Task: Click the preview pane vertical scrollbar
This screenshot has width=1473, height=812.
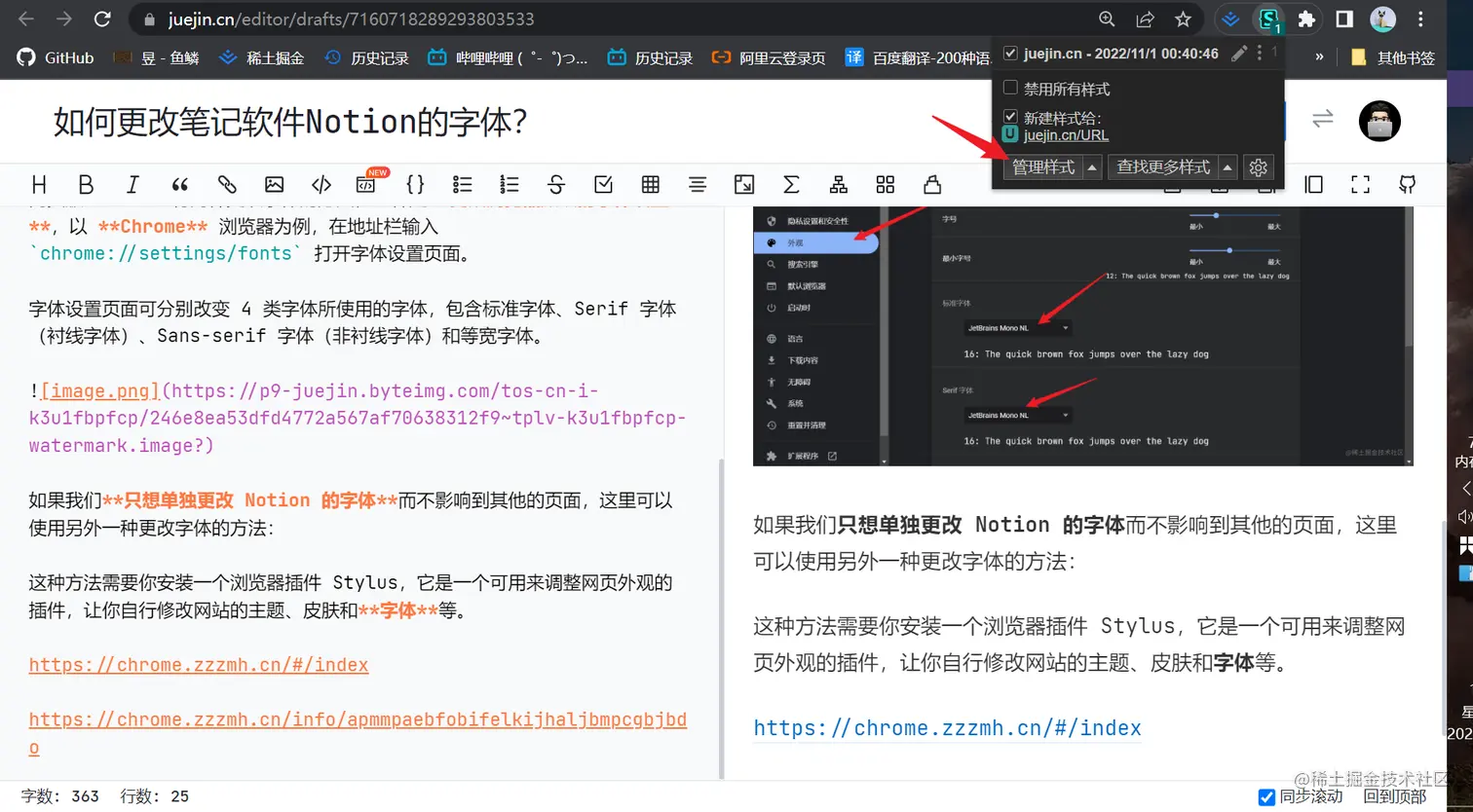Action: click(x=1443, y=629)
